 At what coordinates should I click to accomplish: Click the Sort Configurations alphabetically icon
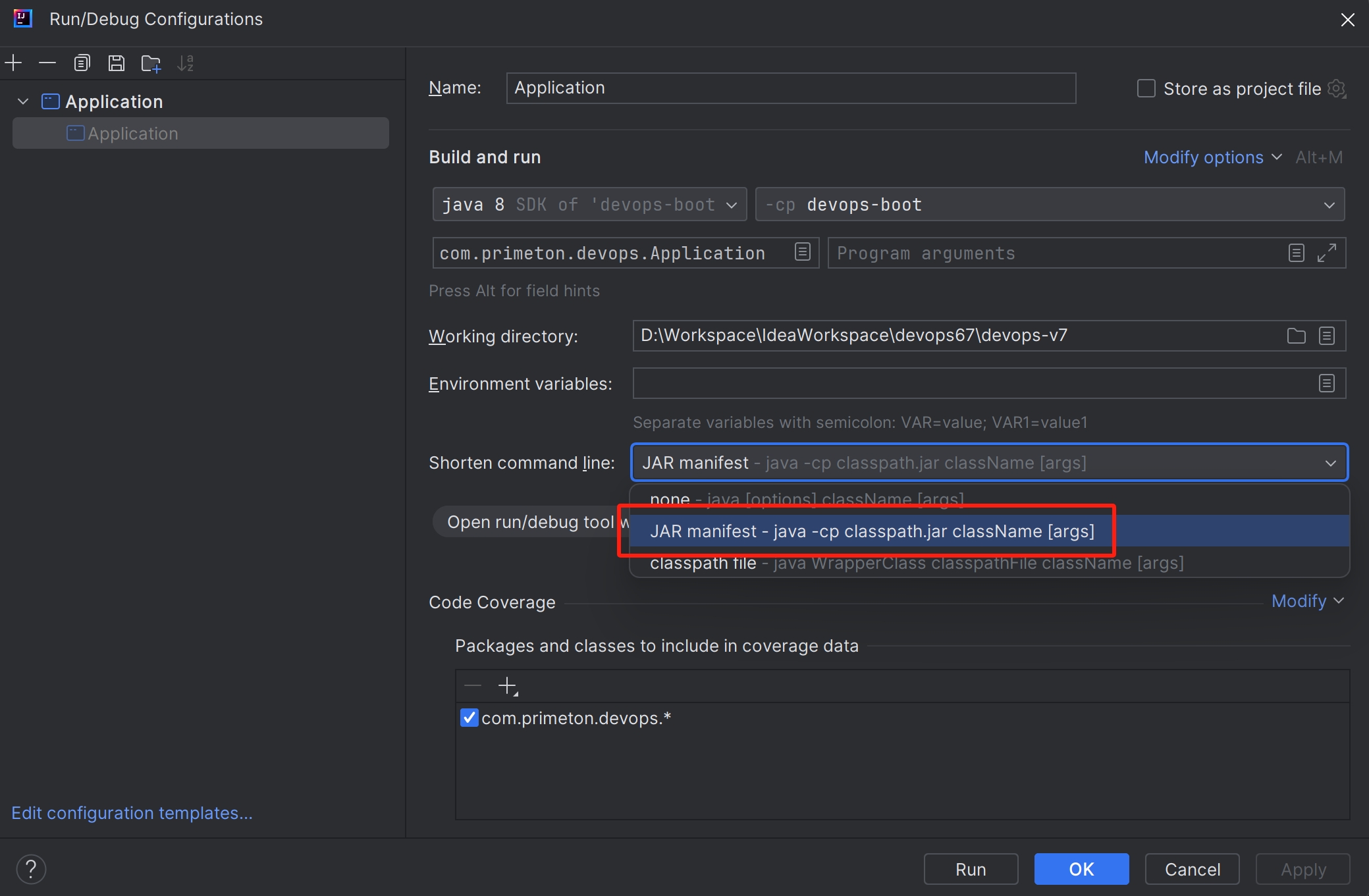click(x=186, y=63)
